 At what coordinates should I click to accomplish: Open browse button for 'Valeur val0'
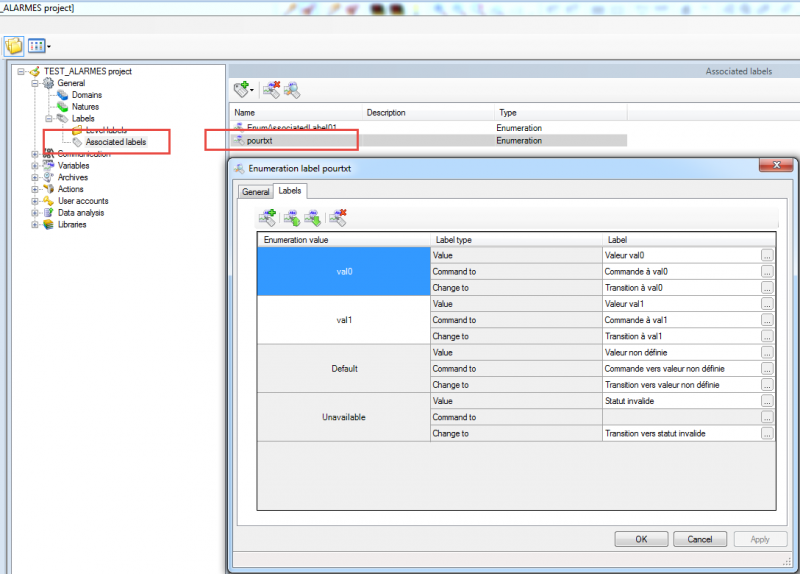pyautogui.click(x=767, y=255)
